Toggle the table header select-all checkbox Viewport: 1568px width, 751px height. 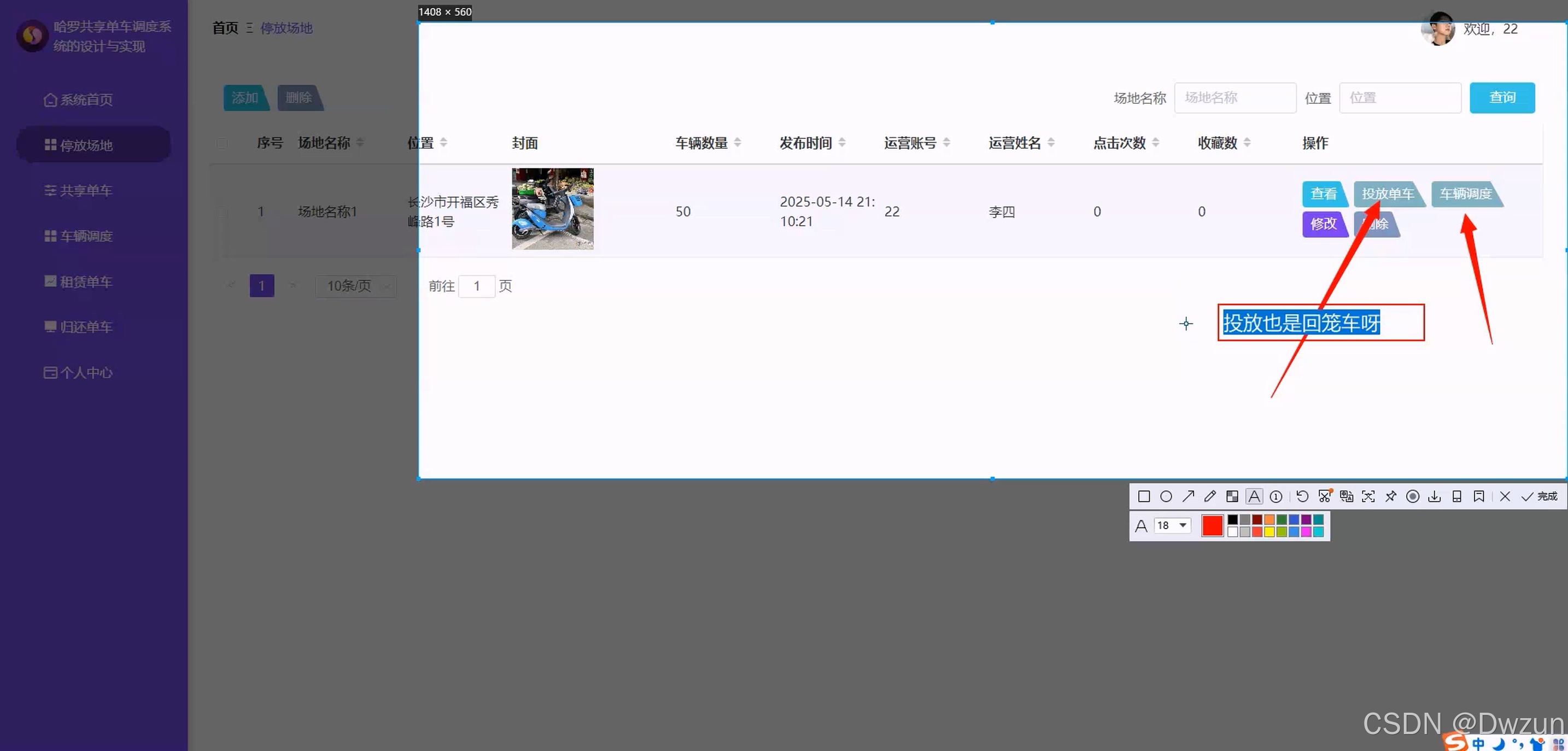point(222,143)
